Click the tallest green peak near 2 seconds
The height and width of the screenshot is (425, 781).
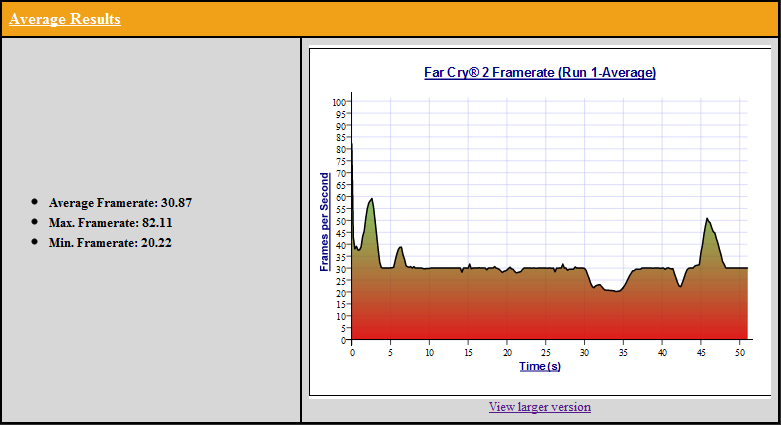(371, 205)
